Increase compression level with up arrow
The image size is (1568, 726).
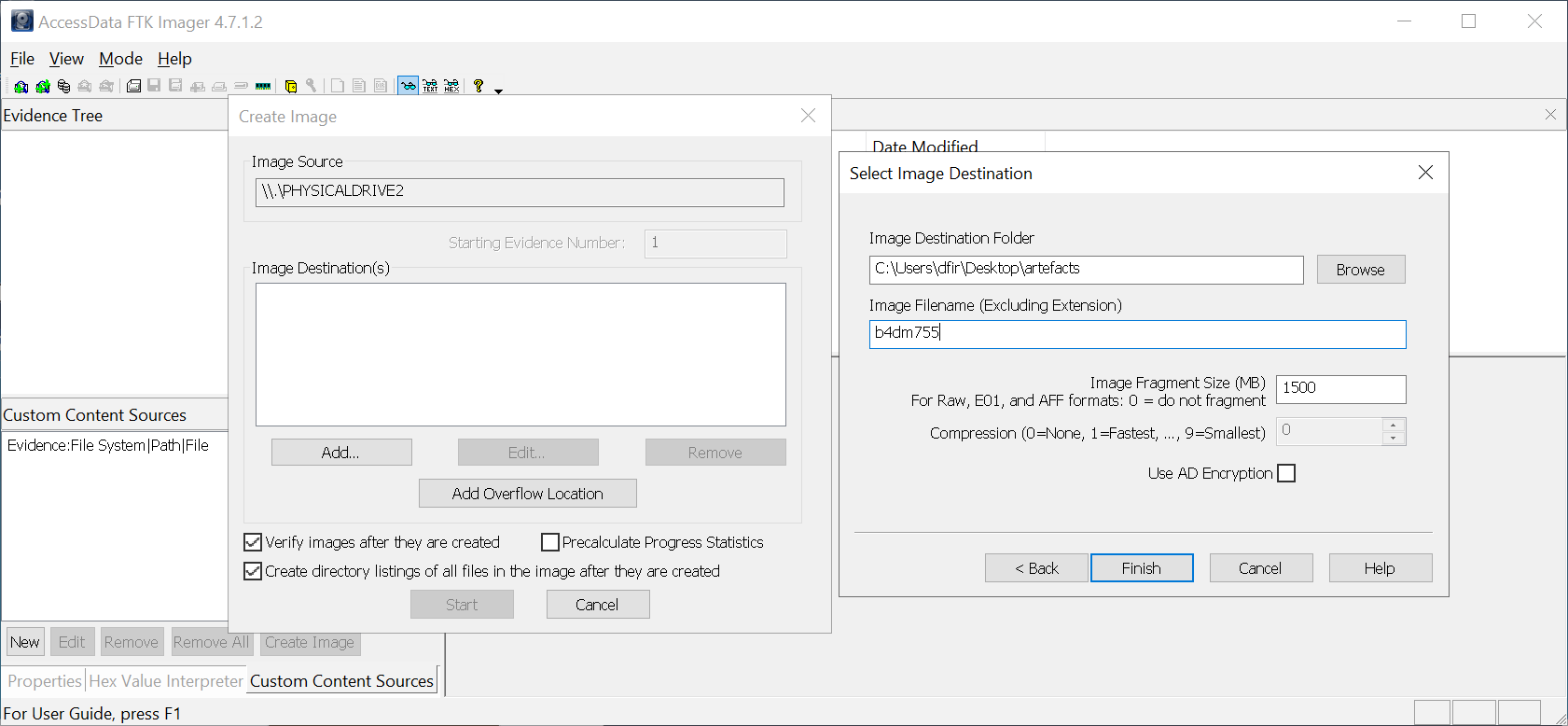tap(1394, 425)
